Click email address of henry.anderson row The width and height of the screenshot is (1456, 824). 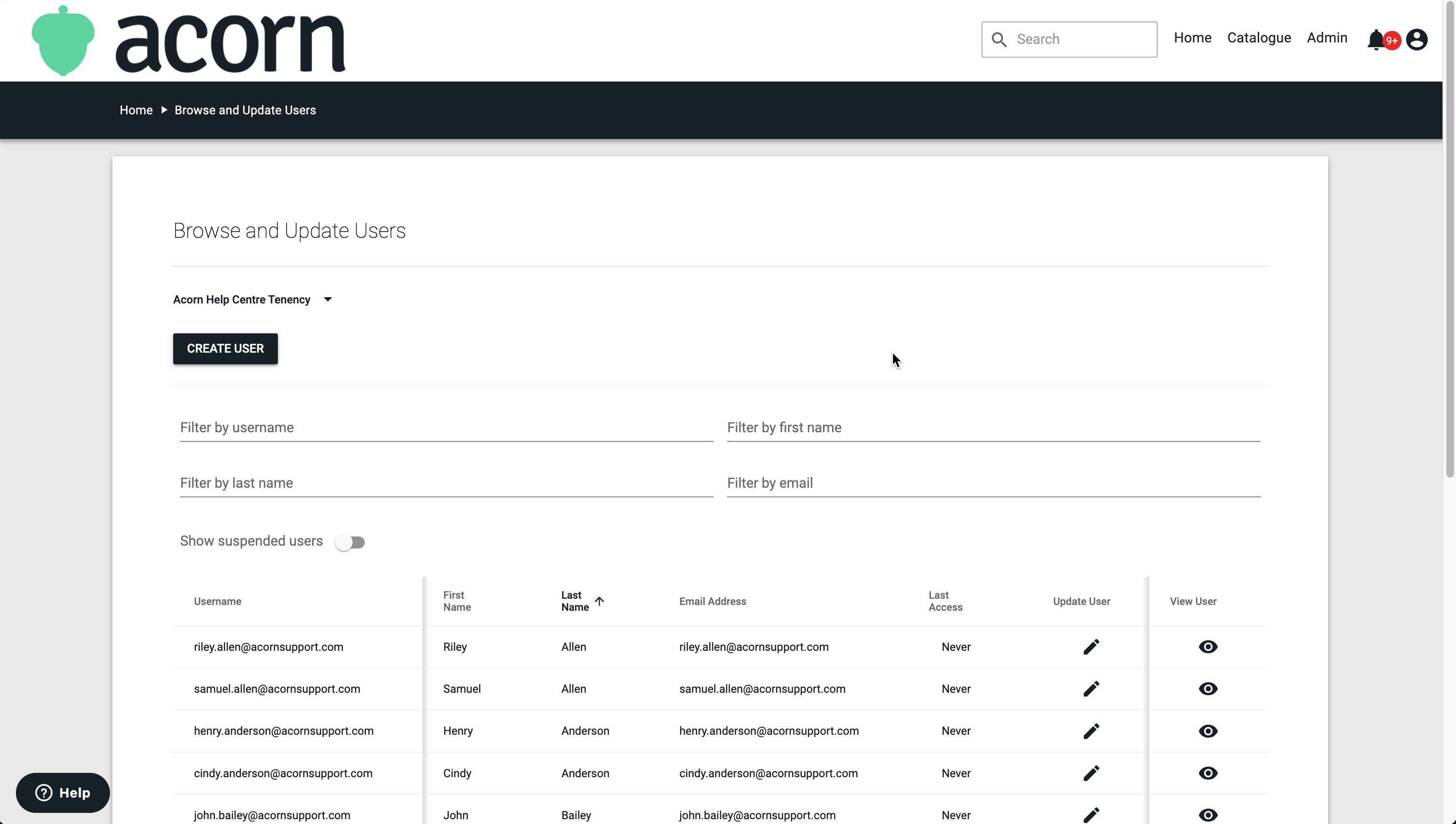point(769,731)
